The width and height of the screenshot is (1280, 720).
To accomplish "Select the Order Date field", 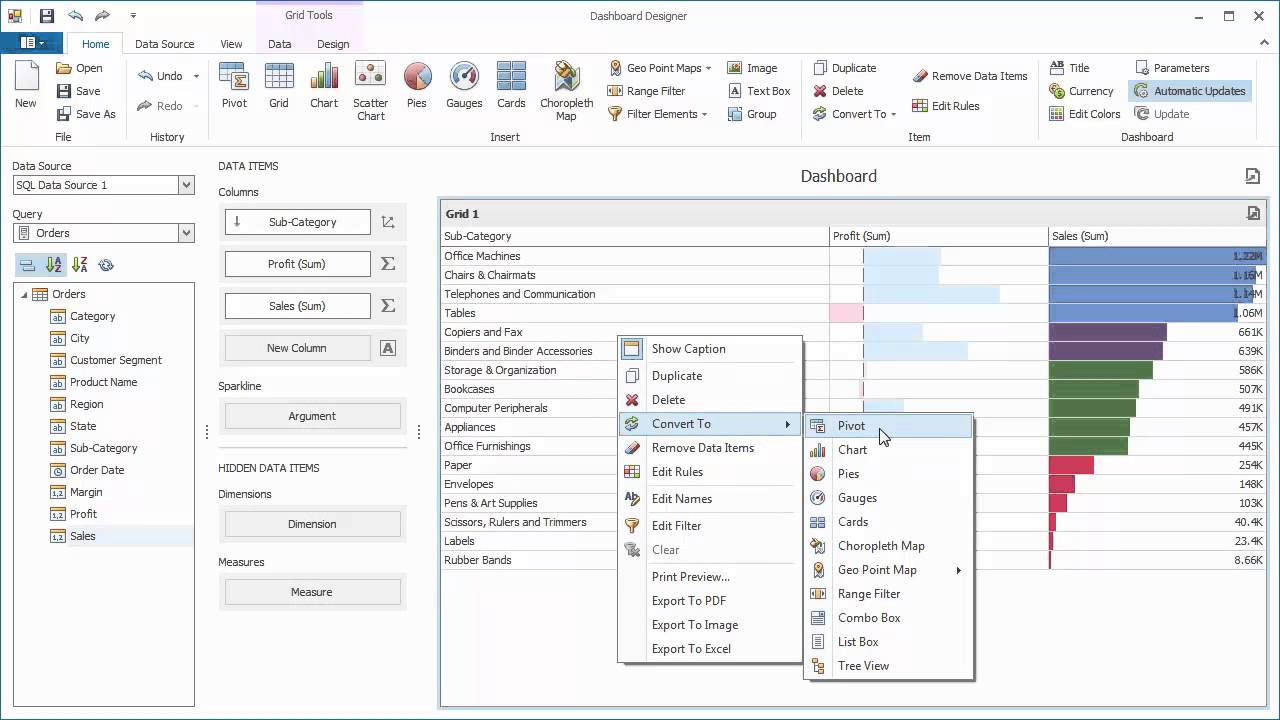I will coord(97,470).
